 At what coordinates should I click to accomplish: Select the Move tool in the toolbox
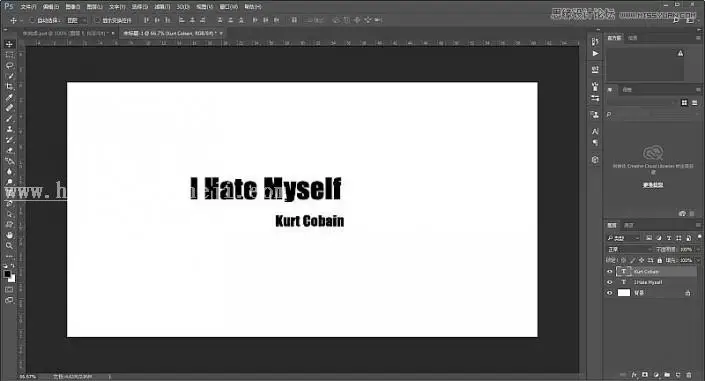tap(9, 44)
